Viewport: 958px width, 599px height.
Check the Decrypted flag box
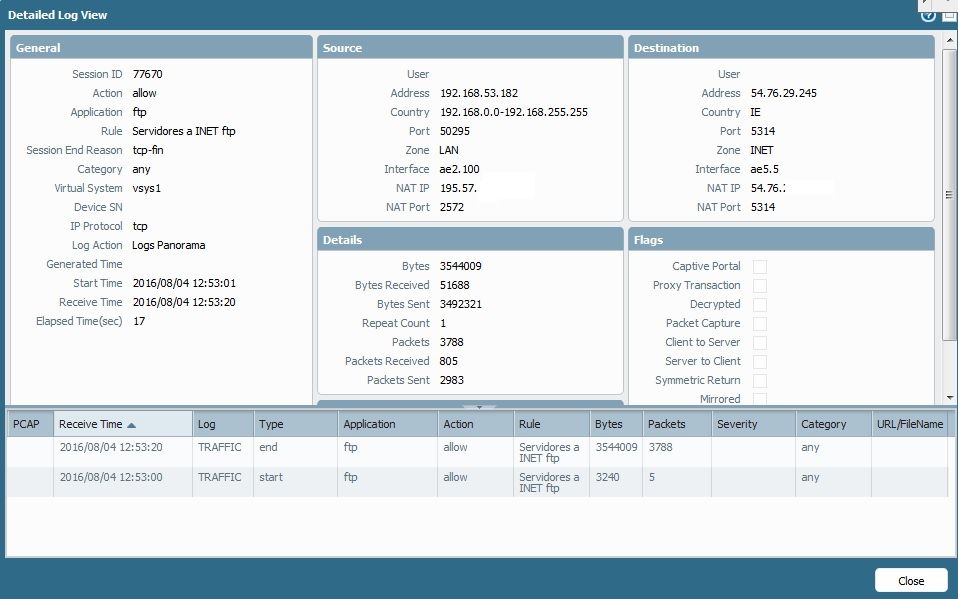click(x=760, y=305)
